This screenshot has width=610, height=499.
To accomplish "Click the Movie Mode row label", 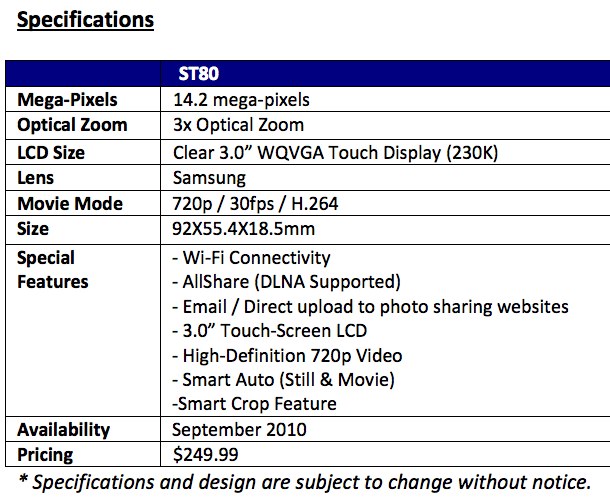I will point(70,204).
